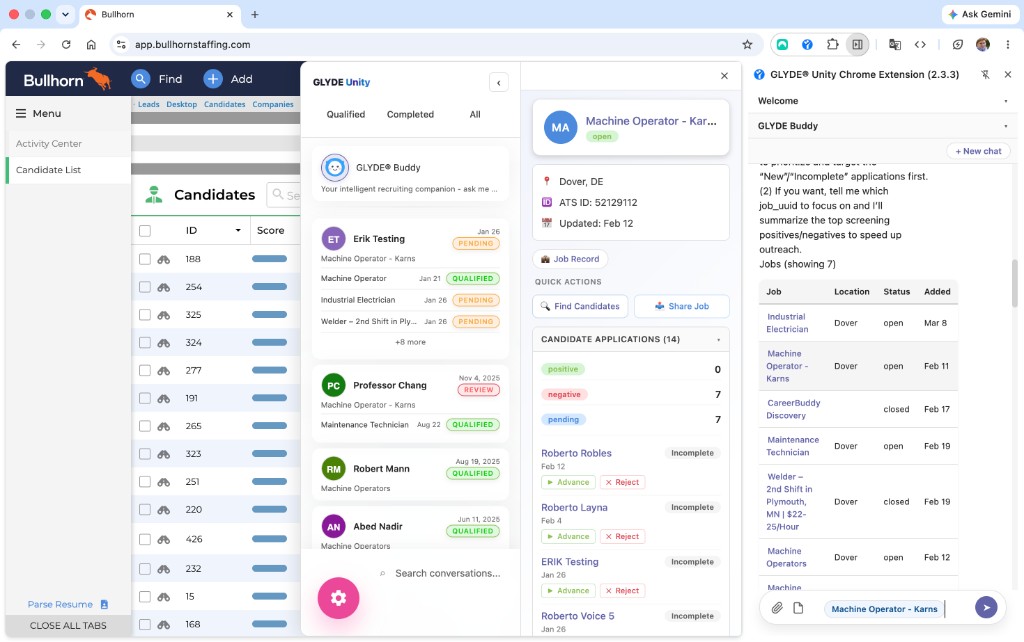Check the box for candidate 191

tap(145, 398)
